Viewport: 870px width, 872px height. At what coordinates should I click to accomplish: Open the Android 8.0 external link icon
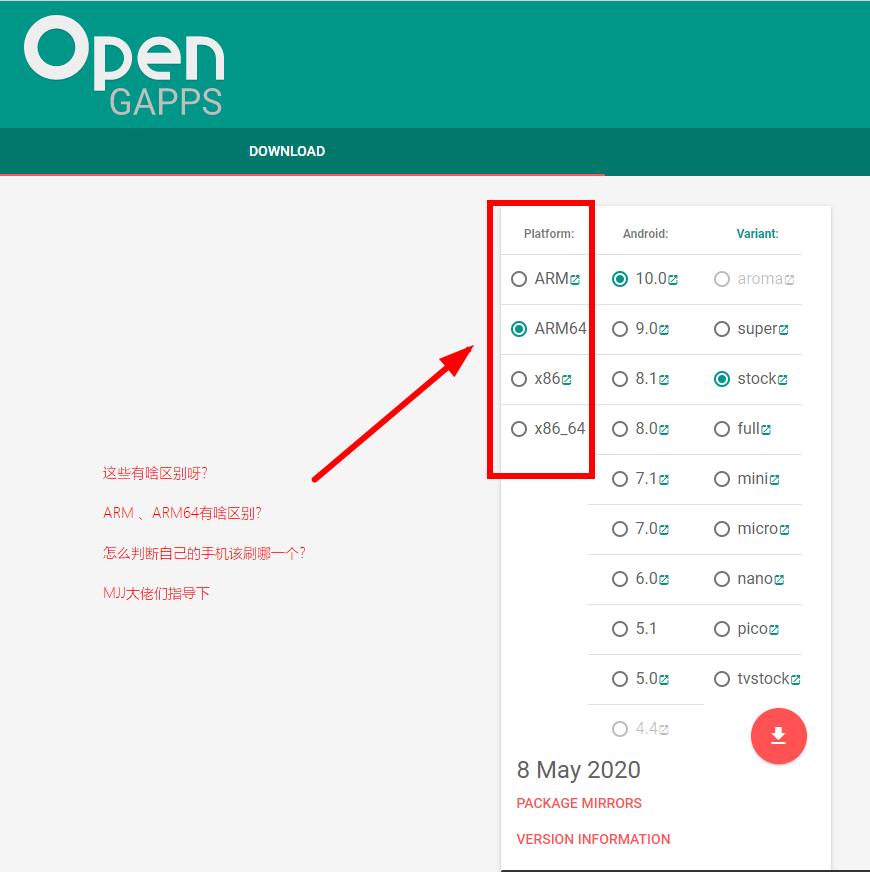click(664, 430)
